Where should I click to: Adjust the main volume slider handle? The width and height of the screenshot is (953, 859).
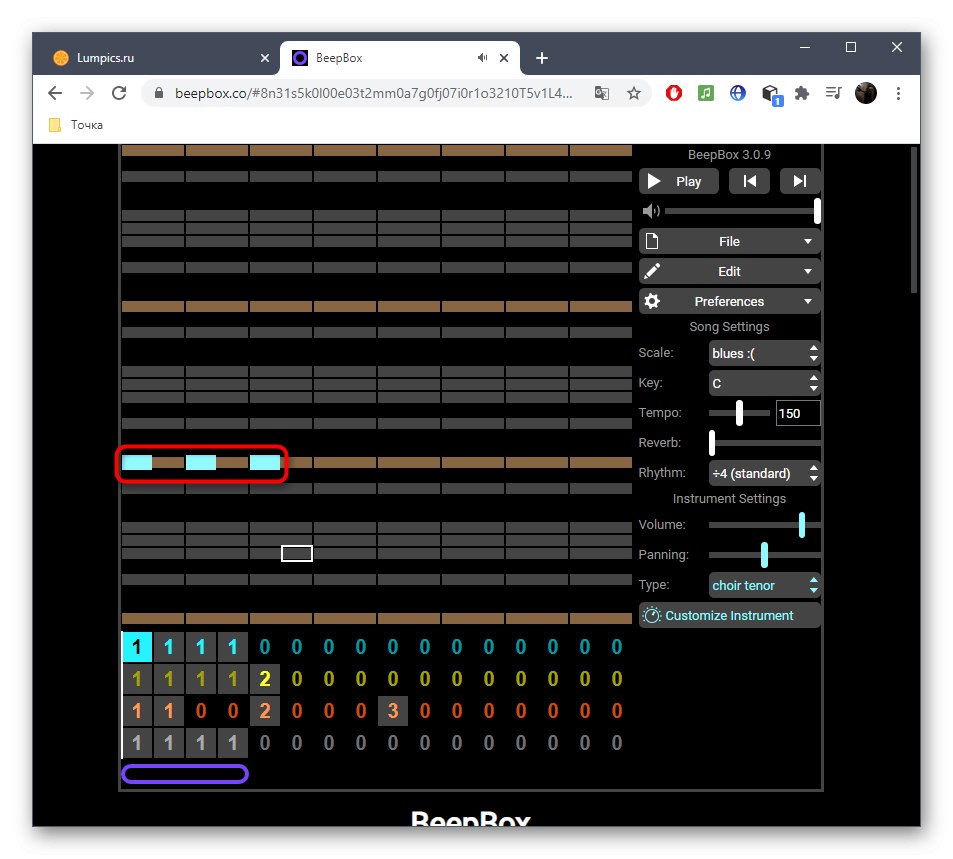point(817,211)
